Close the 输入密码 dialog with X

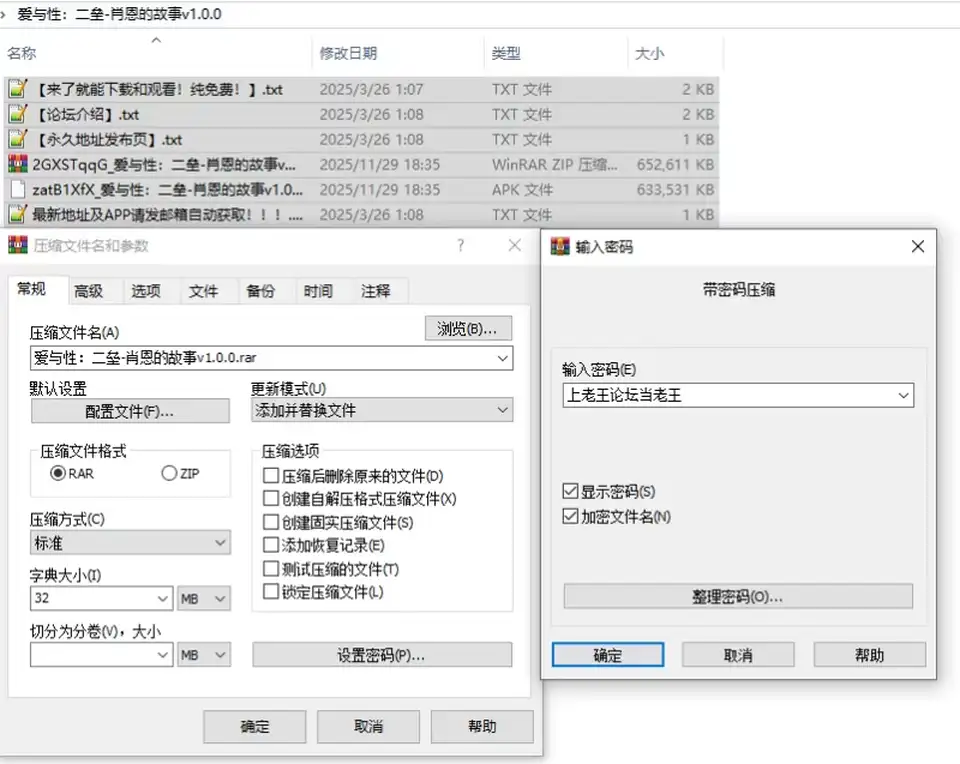point(918,246)
